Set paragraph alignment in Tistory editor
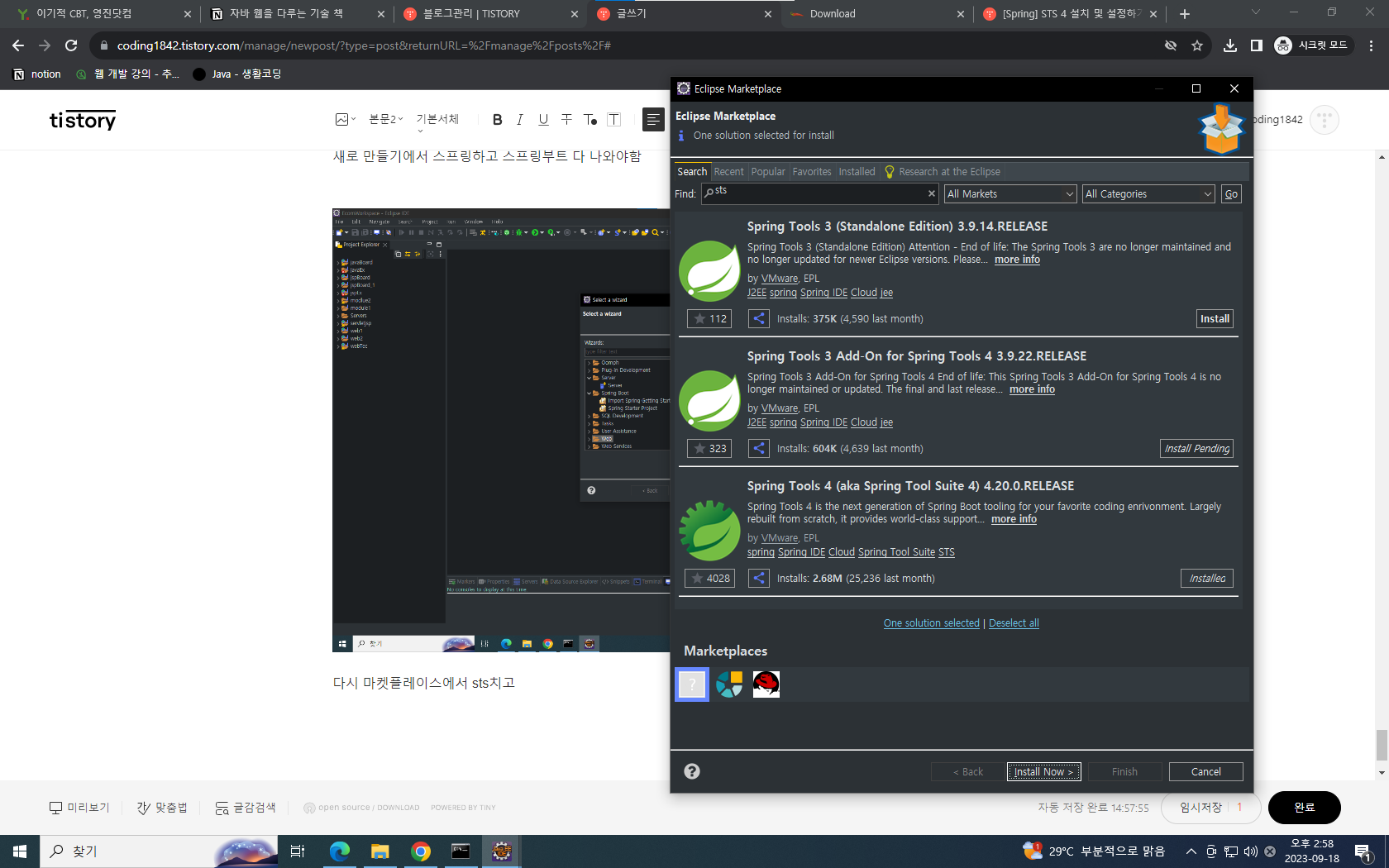Image resolution: width=1389 pixels, height=868 pixels. [x=653, y=120]
